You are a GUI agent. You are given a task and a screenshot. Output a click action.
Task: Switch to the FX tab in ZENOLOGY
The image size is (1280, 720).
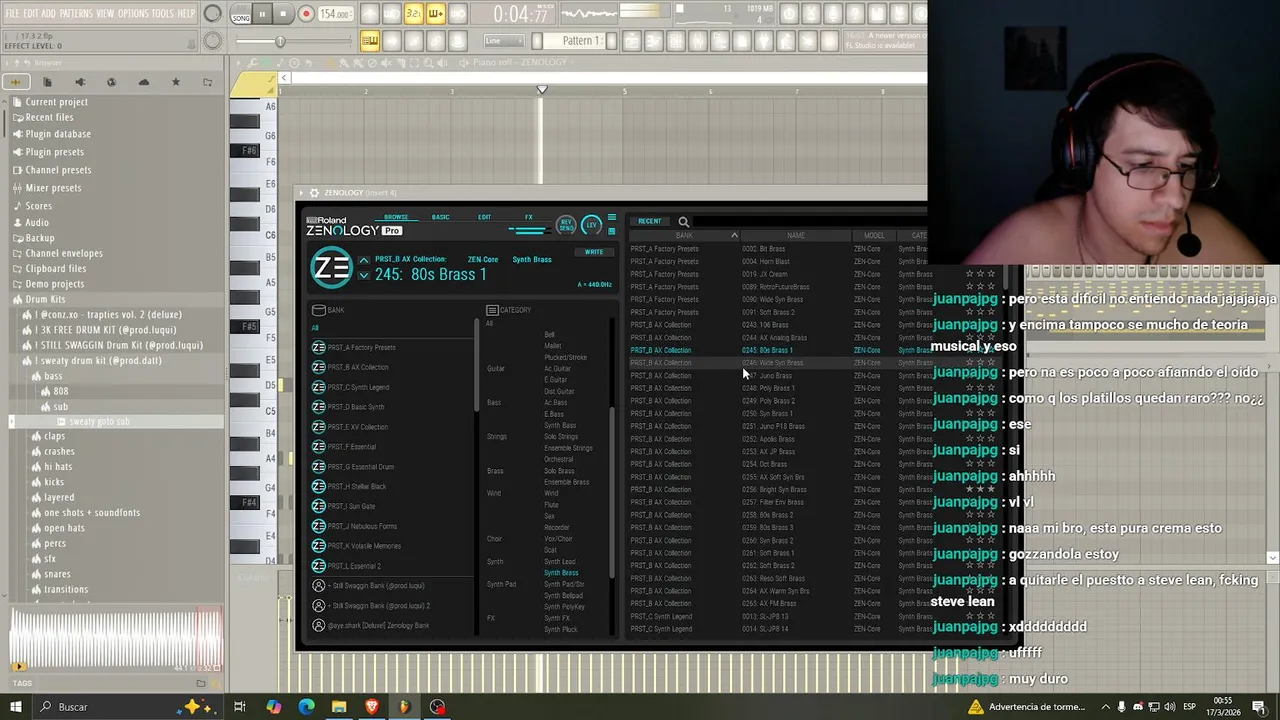click(529, 217)
